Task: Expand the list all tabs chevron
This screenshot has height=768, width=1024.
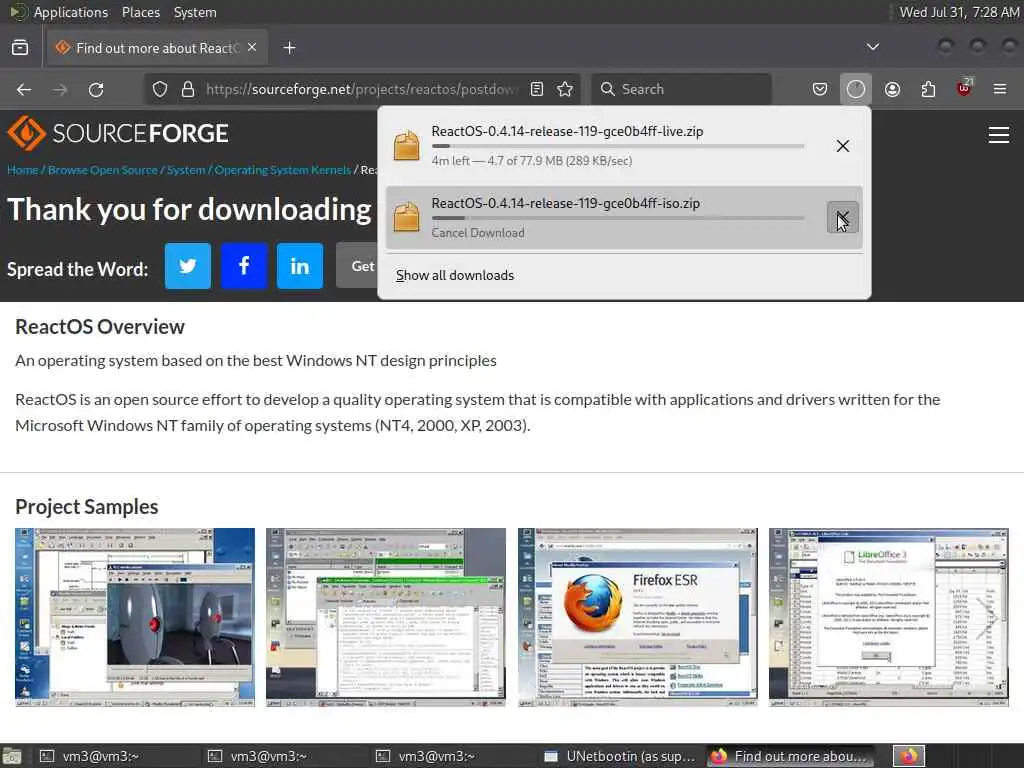Action: pyautogui.click(x=872, y=47)
